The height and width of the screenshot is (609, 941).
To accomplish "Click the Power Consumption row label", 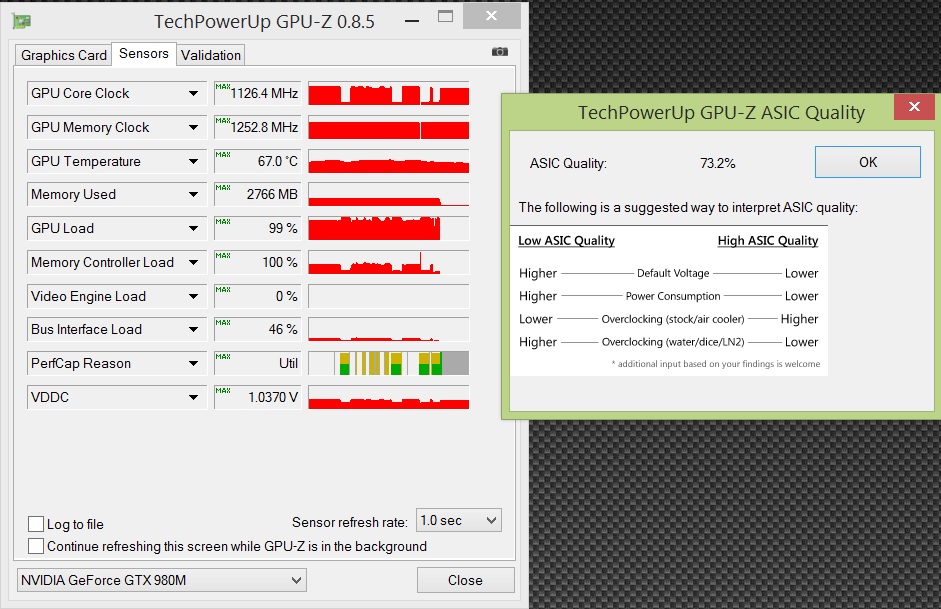I will (x=673, y=296).
